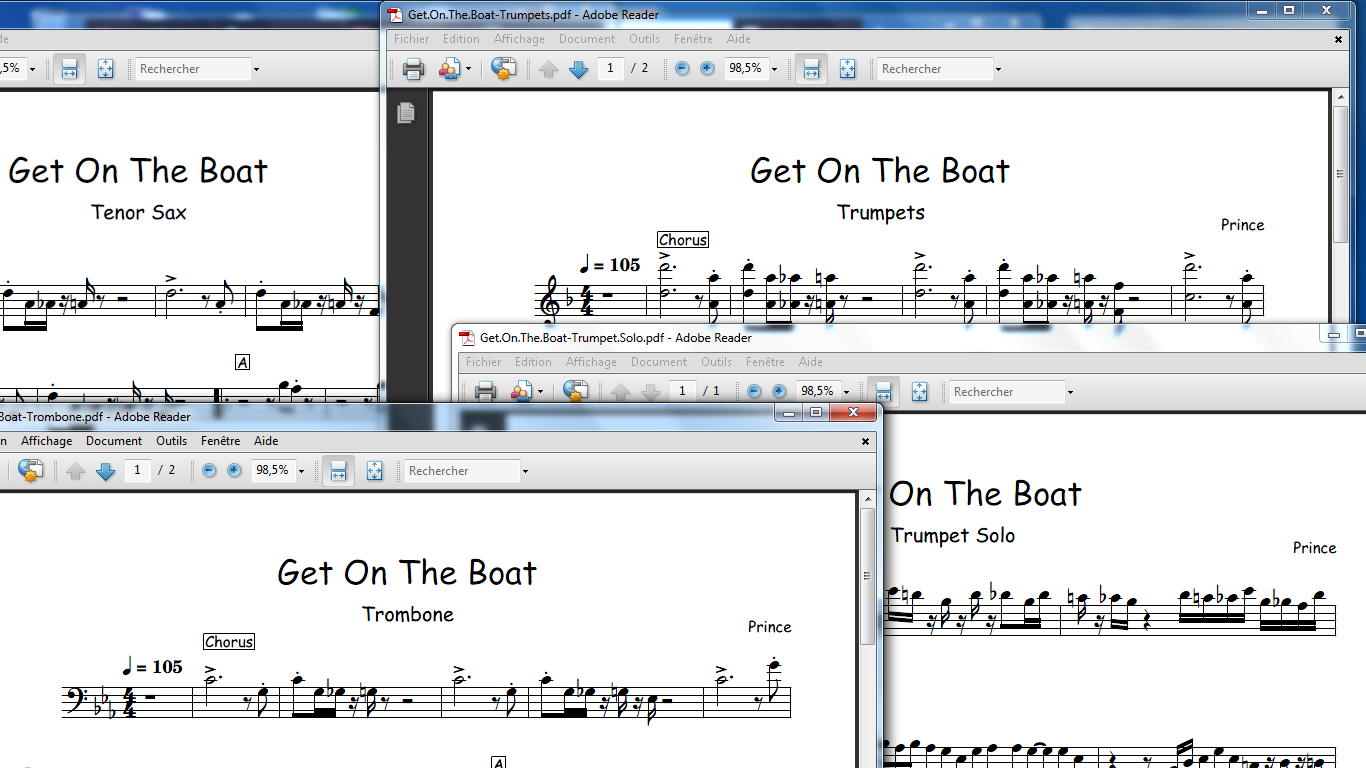The width and height of the screenshot is (1366, 768).
Task: Open share icon dropdown arrow in Trumpets toolbar
Action: click(x=468, y=69)
